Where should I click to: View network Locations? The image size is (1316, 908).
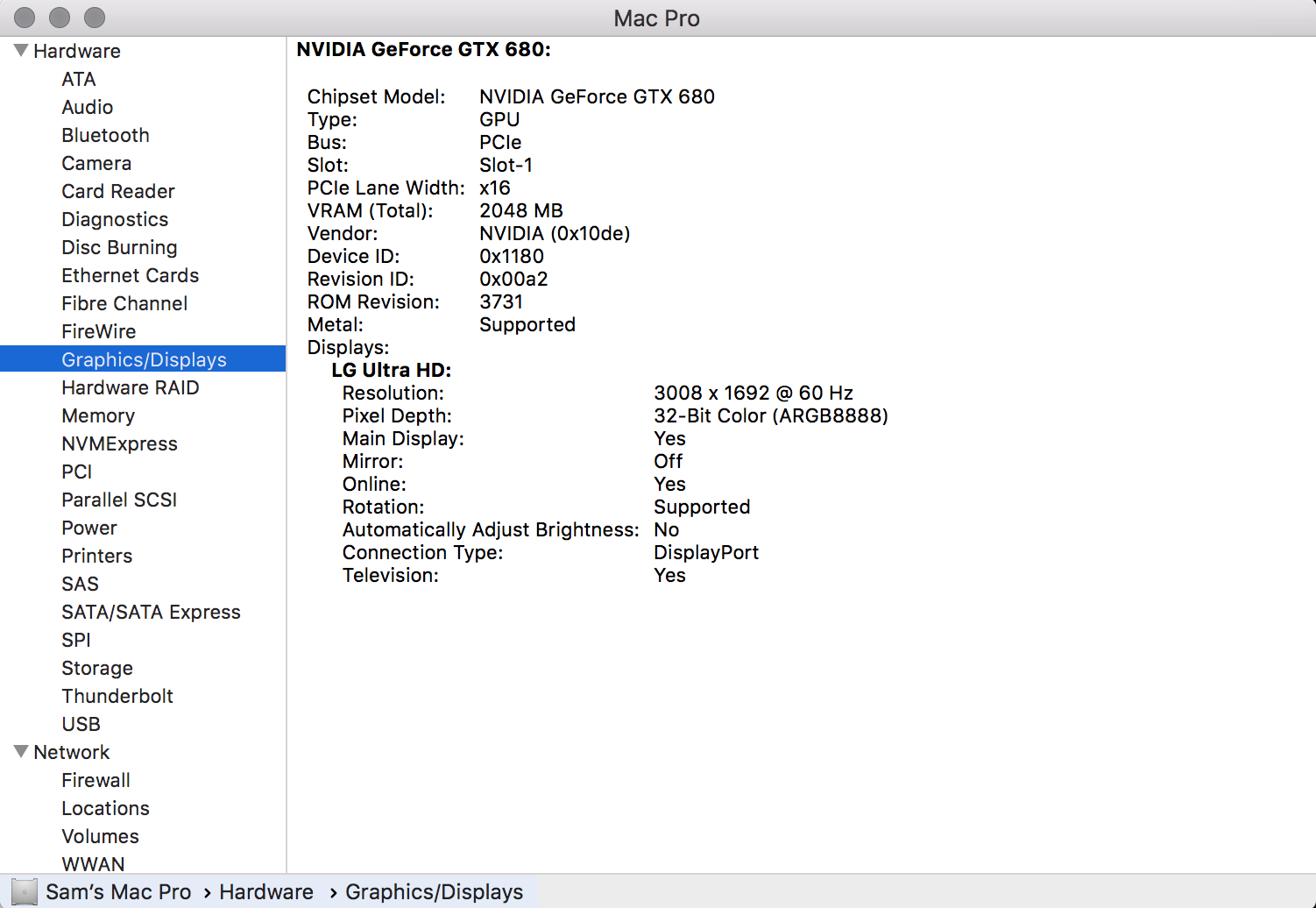[105, 808]
